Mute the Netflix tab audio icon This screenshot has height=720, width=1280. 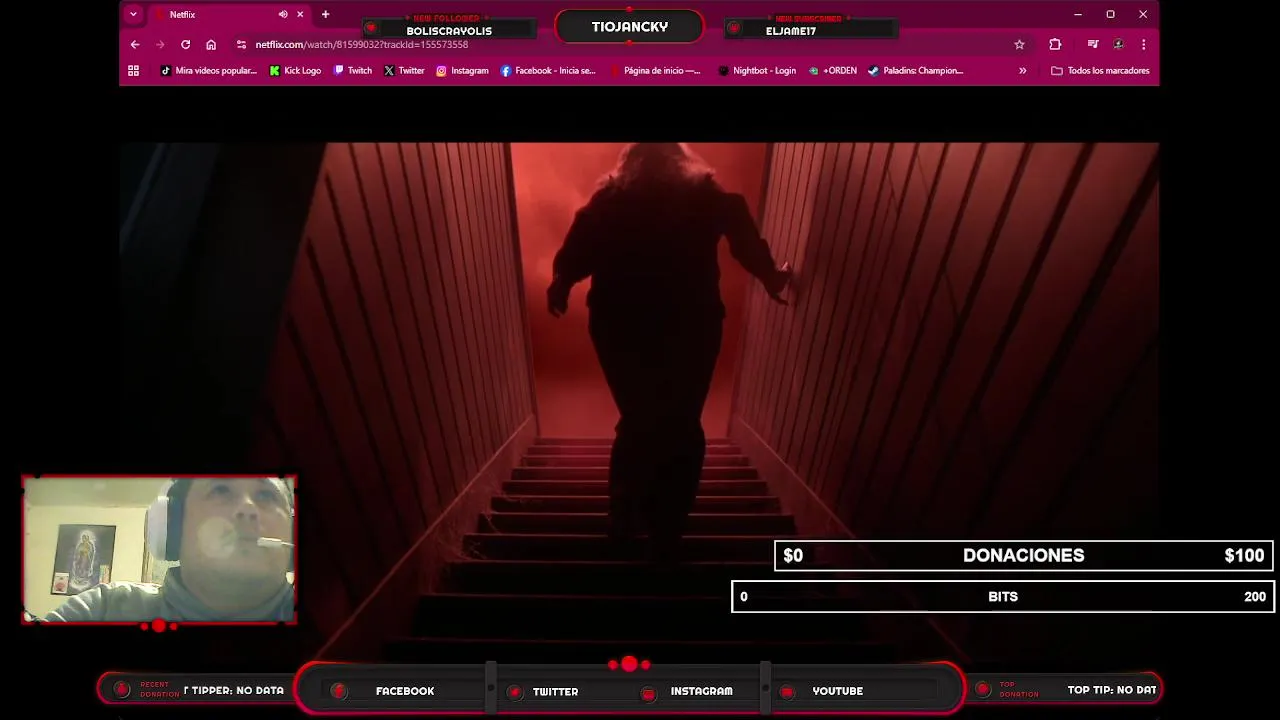click(283, 14)
